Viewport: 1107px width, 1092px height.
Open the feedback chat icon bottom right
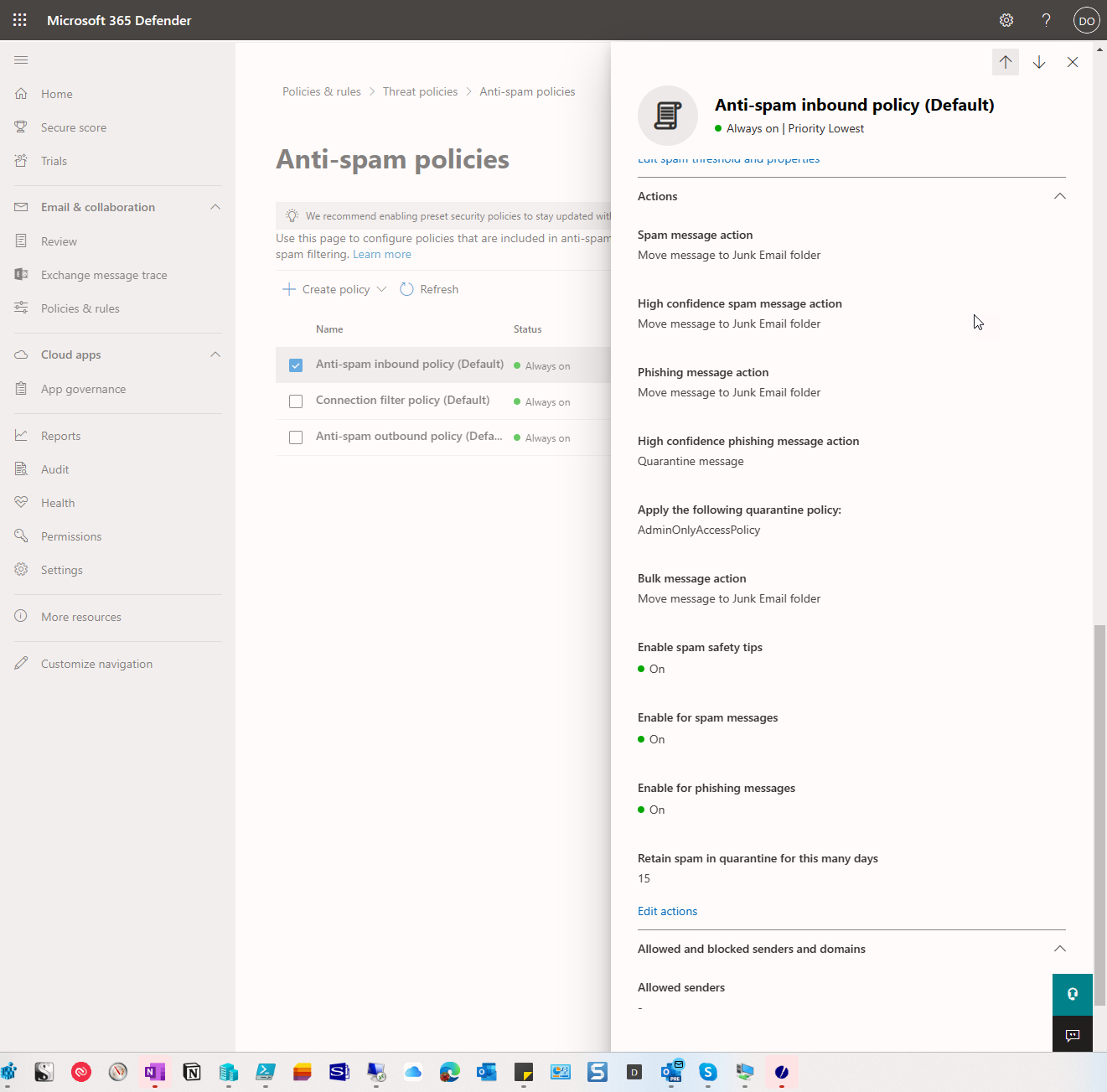point(1072,1033)
